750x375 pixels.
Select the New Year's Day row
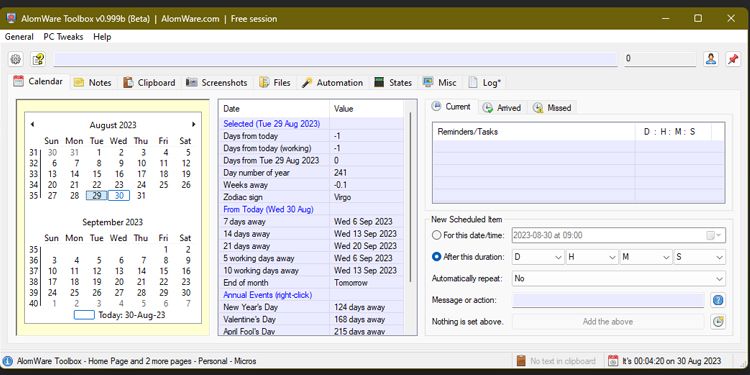[x=311, y=307]
